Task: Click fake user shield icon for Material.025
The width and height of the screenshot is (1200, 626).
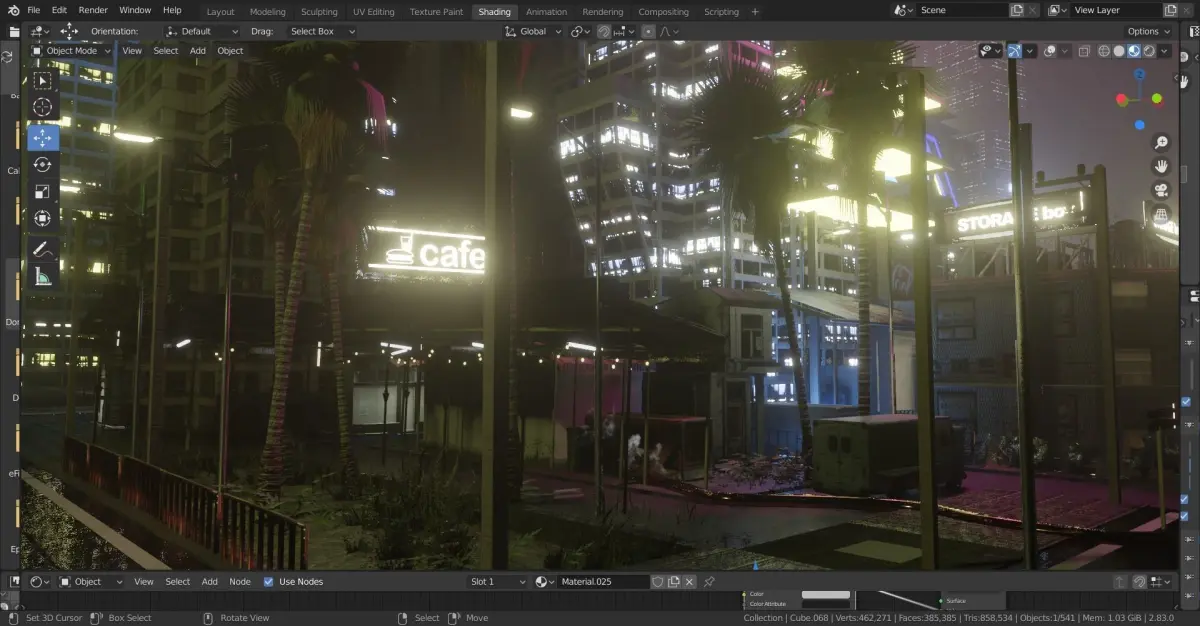Action: (658, 581)
